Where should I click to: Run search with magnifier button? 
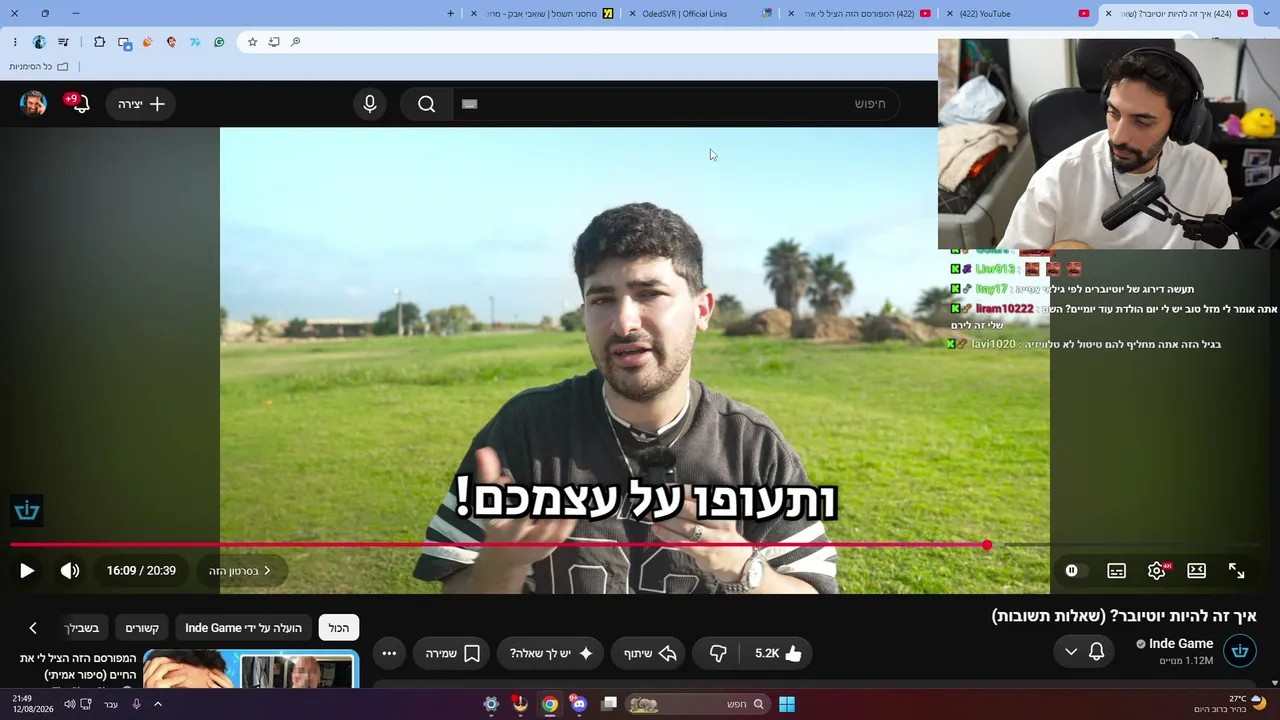[x=427, y=104]
